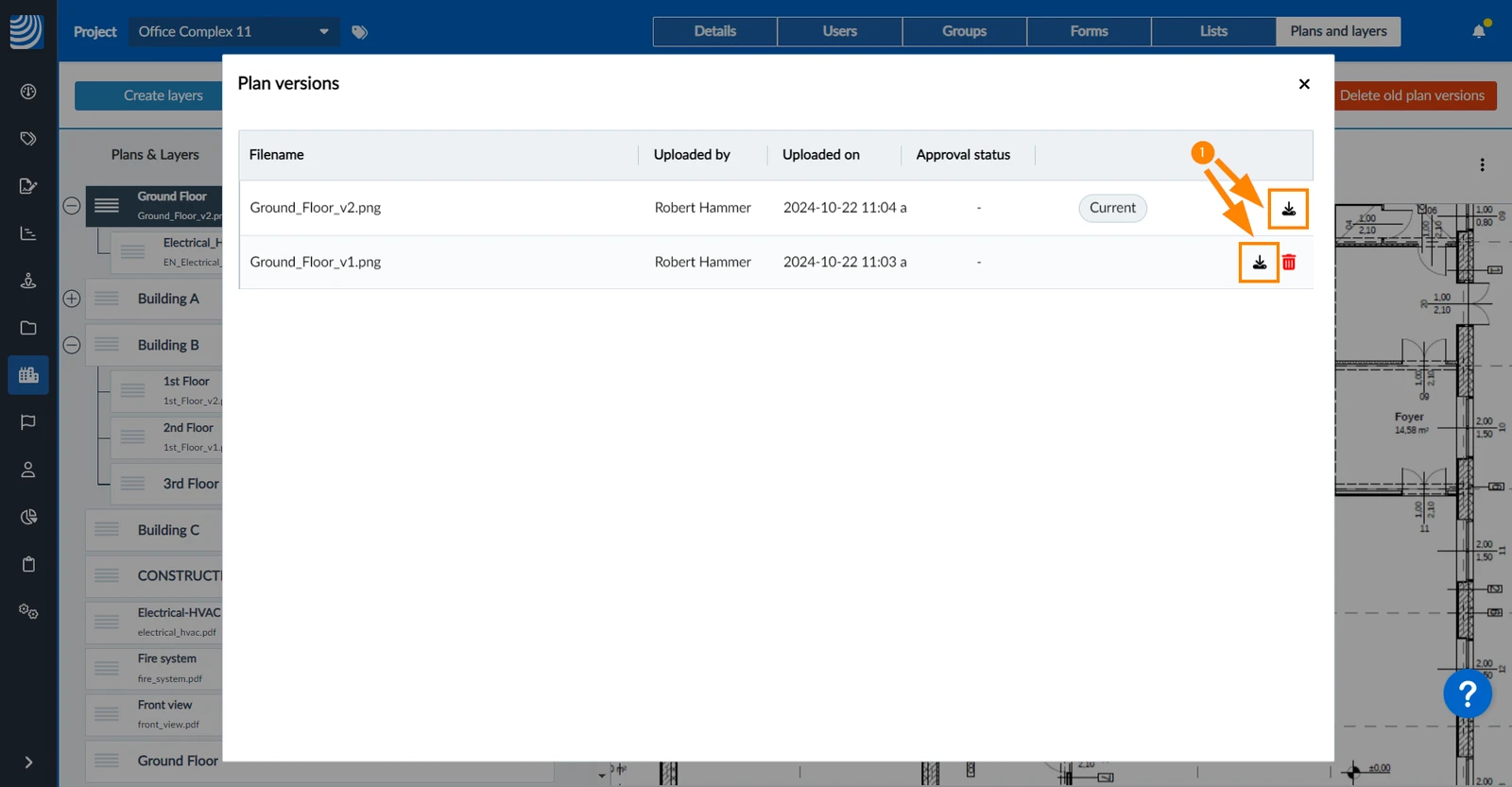
Task: Collapse the Building B tree node
Action: tap(72, 345)
